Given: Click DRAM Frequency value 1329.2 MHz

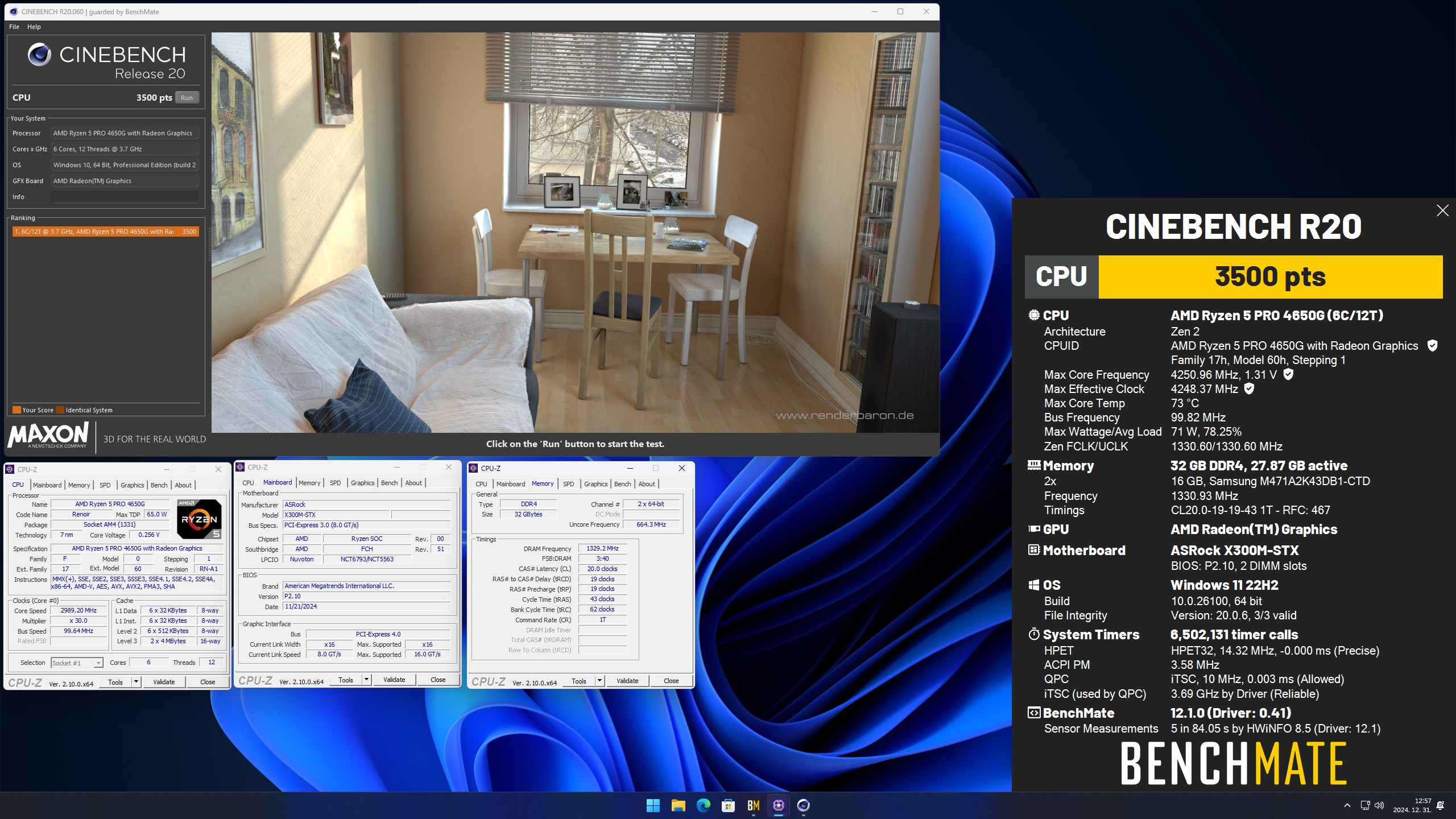Looking at the screenshot, I should pyautogui.click(x=602, y=549).
